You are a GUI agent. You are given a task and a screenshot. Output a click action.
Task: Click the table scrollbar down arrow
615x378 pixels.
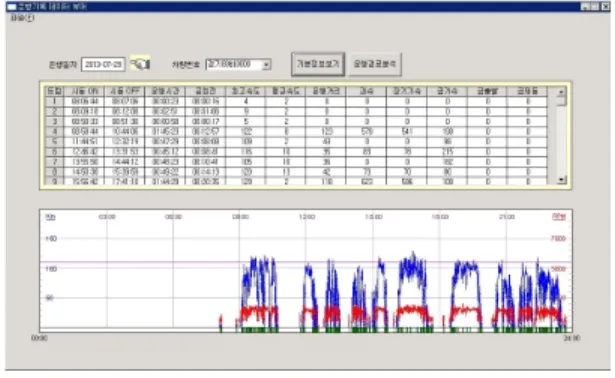(x=561, y=180)
